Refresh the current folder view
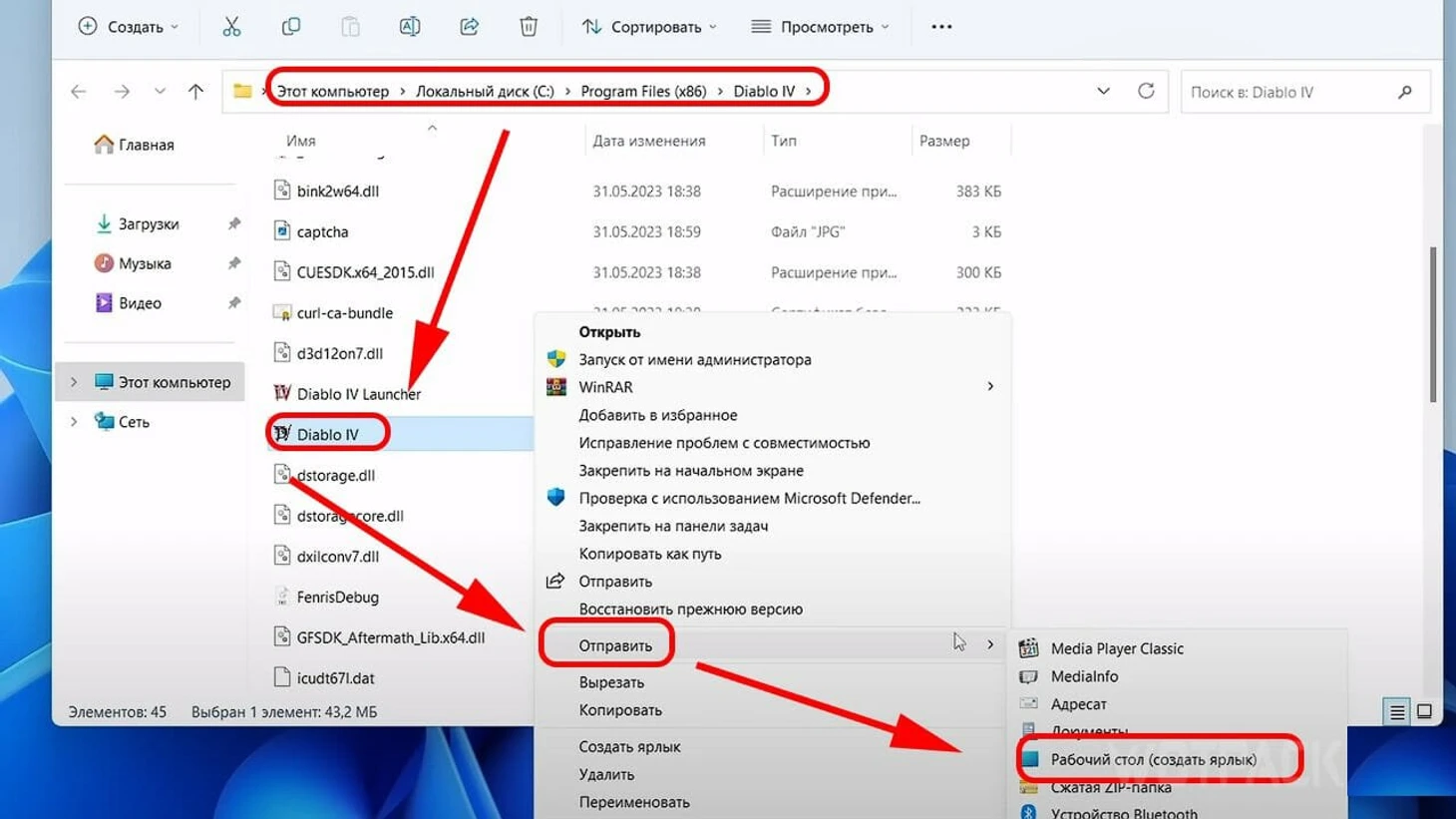Image resolution: width=1456 pixels, height=819 pixels. tap(1146, 91)
